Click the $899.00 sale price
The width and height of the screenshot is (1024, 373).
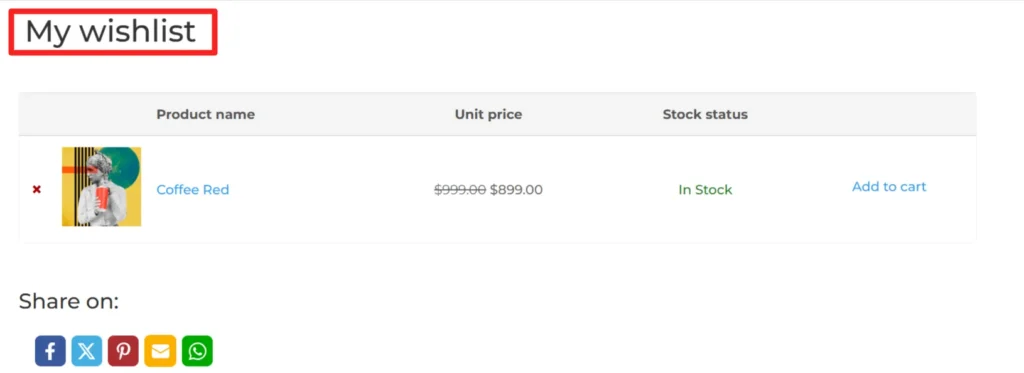[516, 189]
